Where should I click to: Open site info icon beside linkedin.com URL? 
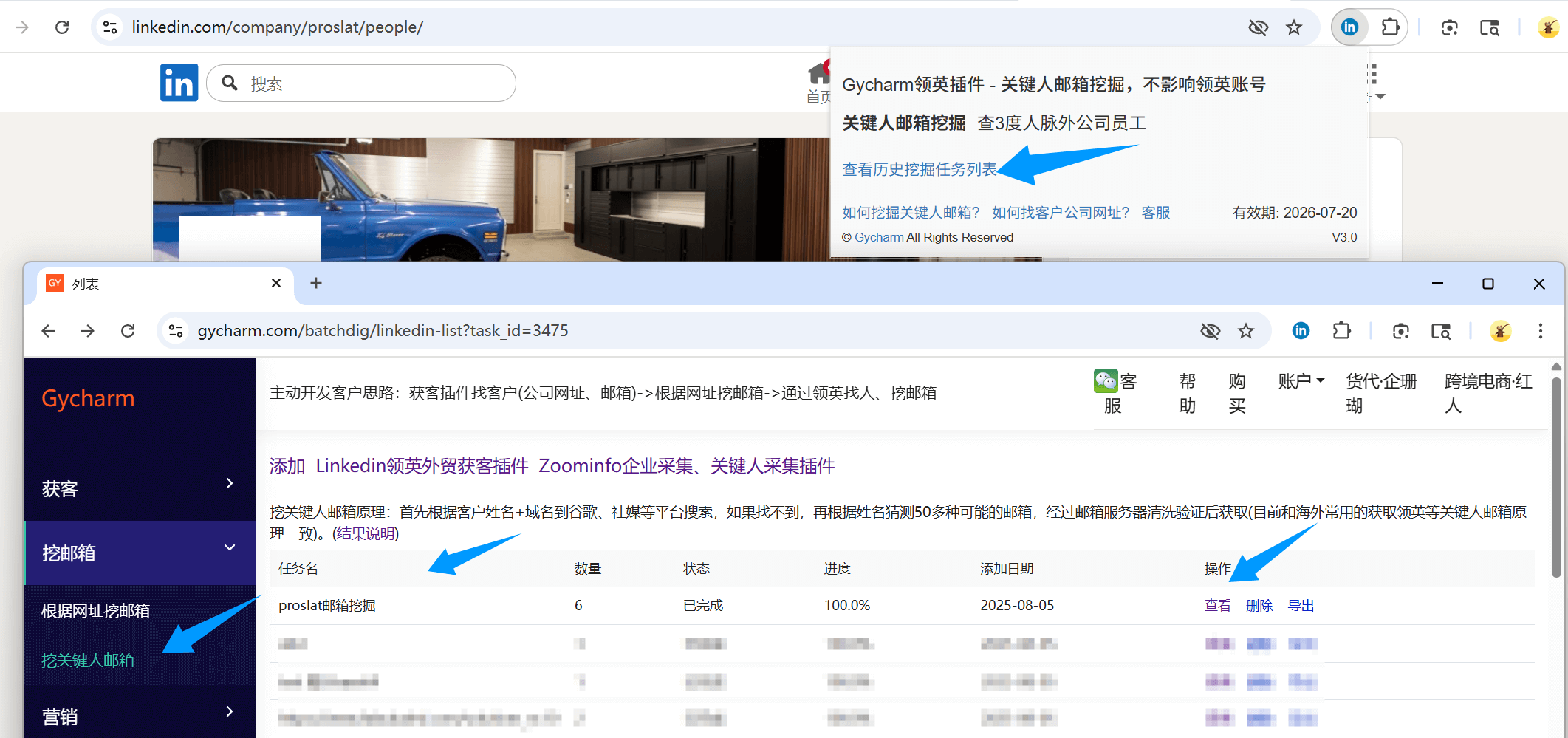click(x=110, y=27)
